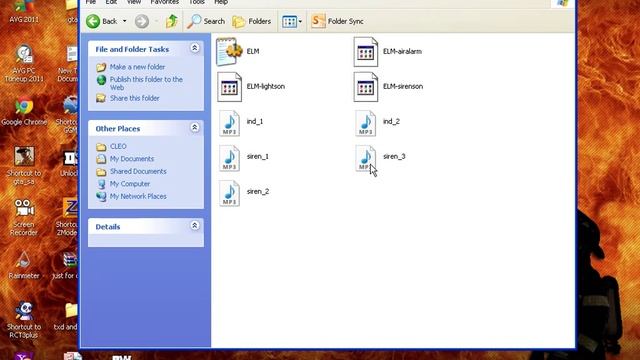Click the siren_2 file name
The image size is (640, 360).
[258, 191]
